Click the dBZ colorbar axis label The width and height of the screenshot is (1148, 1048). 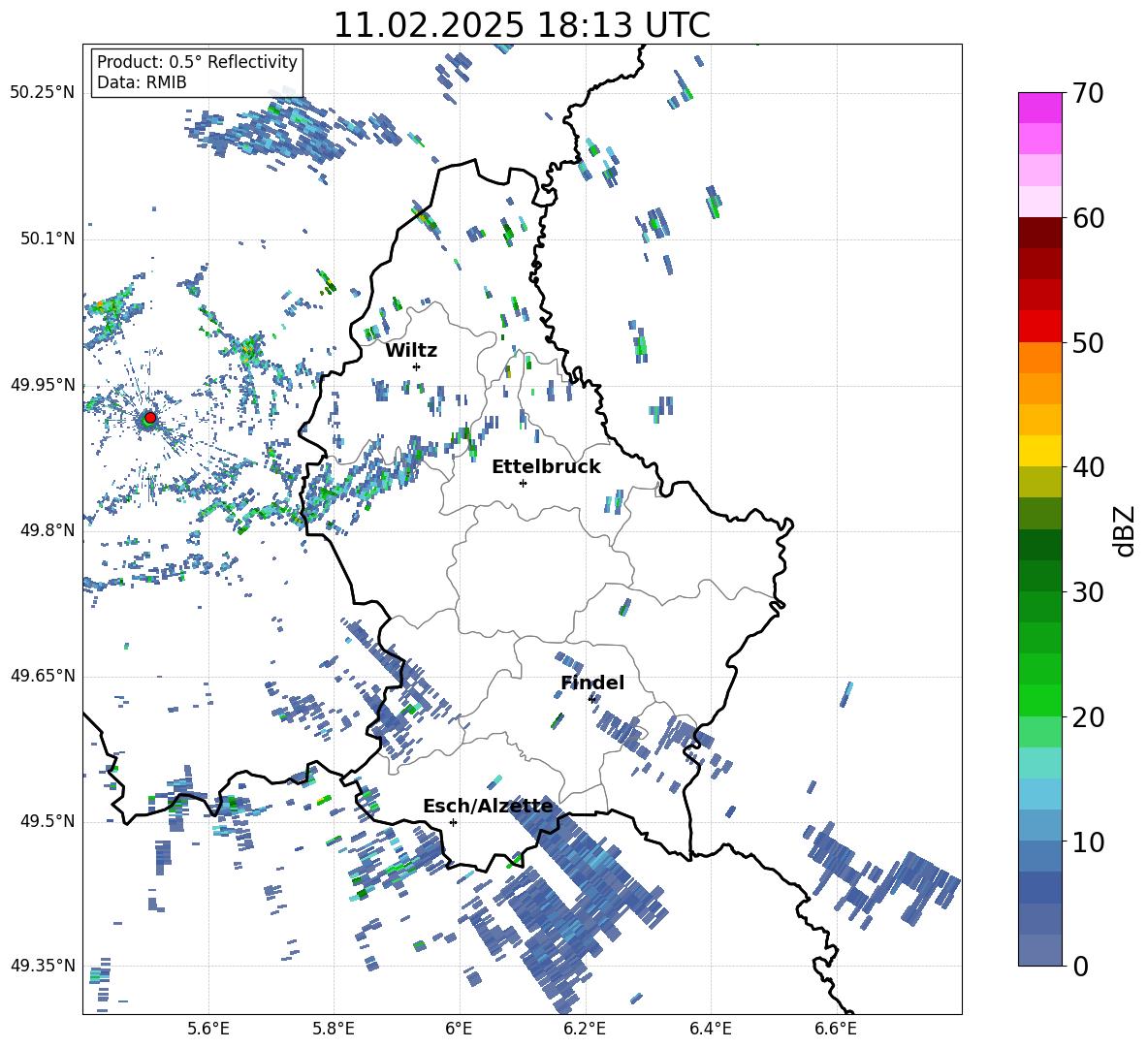tap(1126, 530)
